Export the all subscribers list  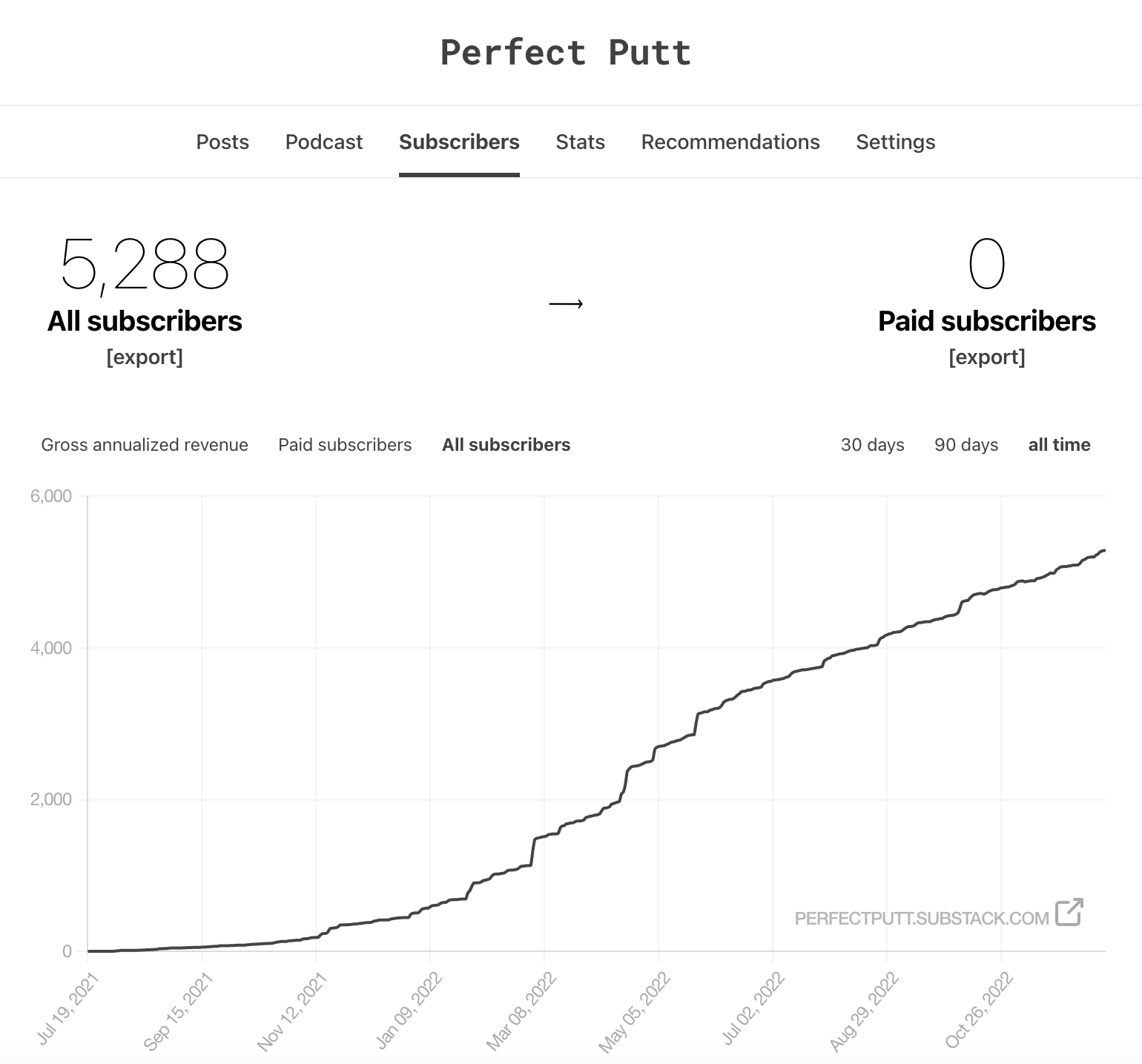tap(145, 357)
